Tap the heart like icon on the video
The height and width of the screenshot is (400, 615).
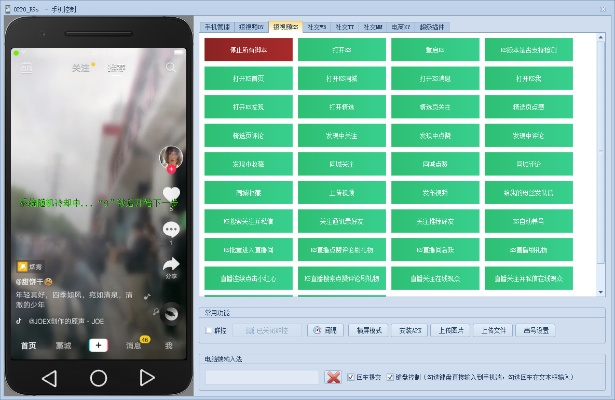click(x=171, y=194)
